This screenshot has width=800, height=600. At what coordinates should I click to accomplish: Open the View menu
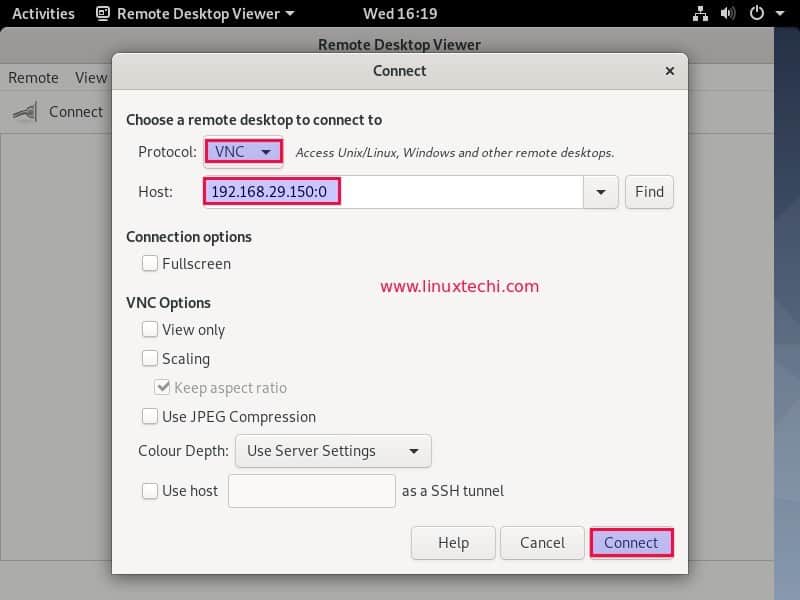tap(90, 77)
